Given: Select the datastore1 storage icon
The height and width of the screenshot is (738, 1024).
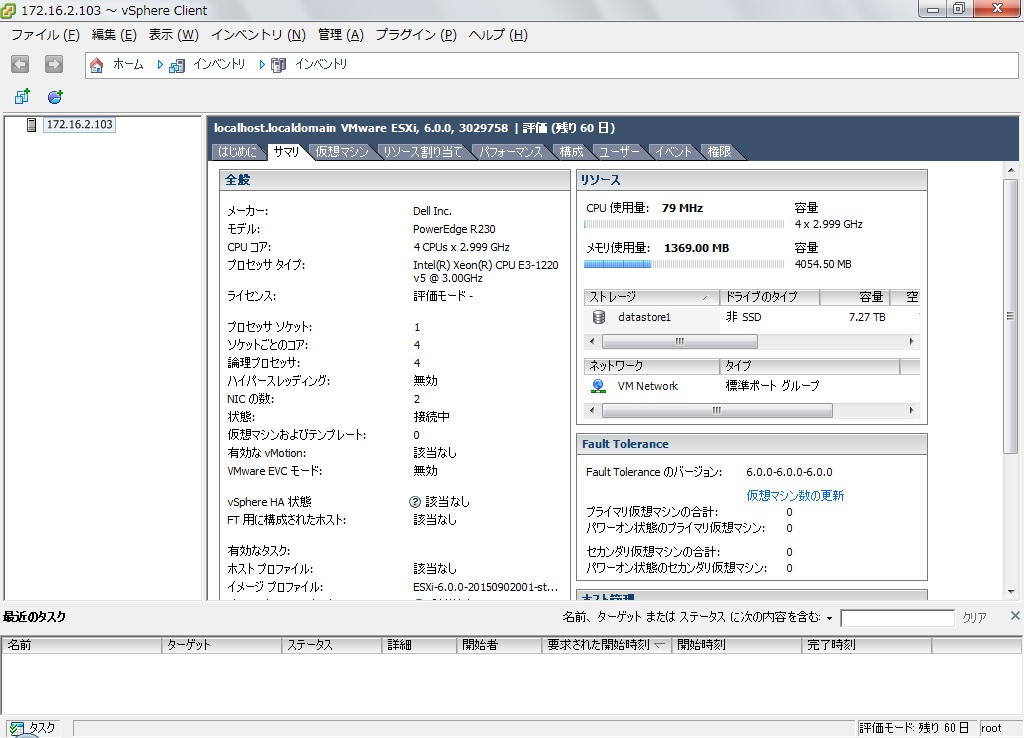Looking at the screenshot, I should [x=599, y=317].
